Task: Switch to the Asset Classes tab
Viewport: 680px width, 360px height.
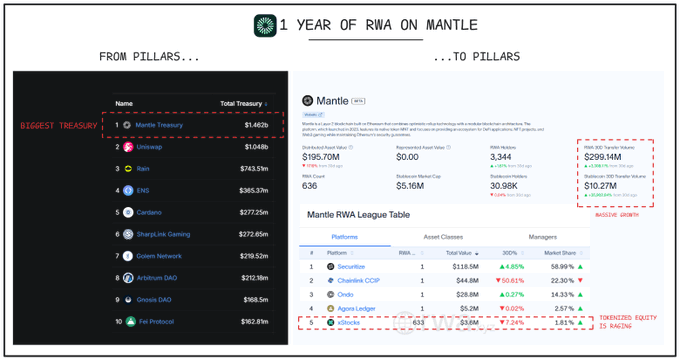Action: [443, 237]
